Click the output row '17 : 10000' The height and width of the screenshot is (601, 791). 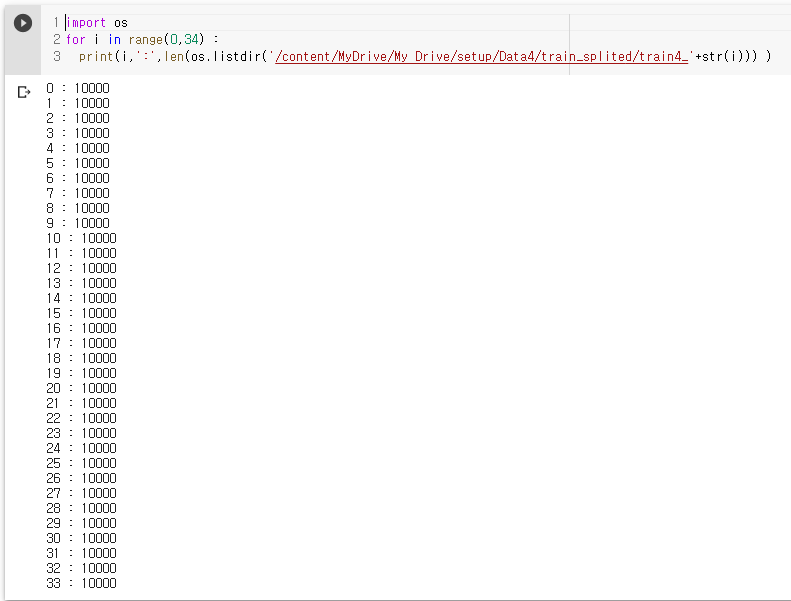(81, 343)
